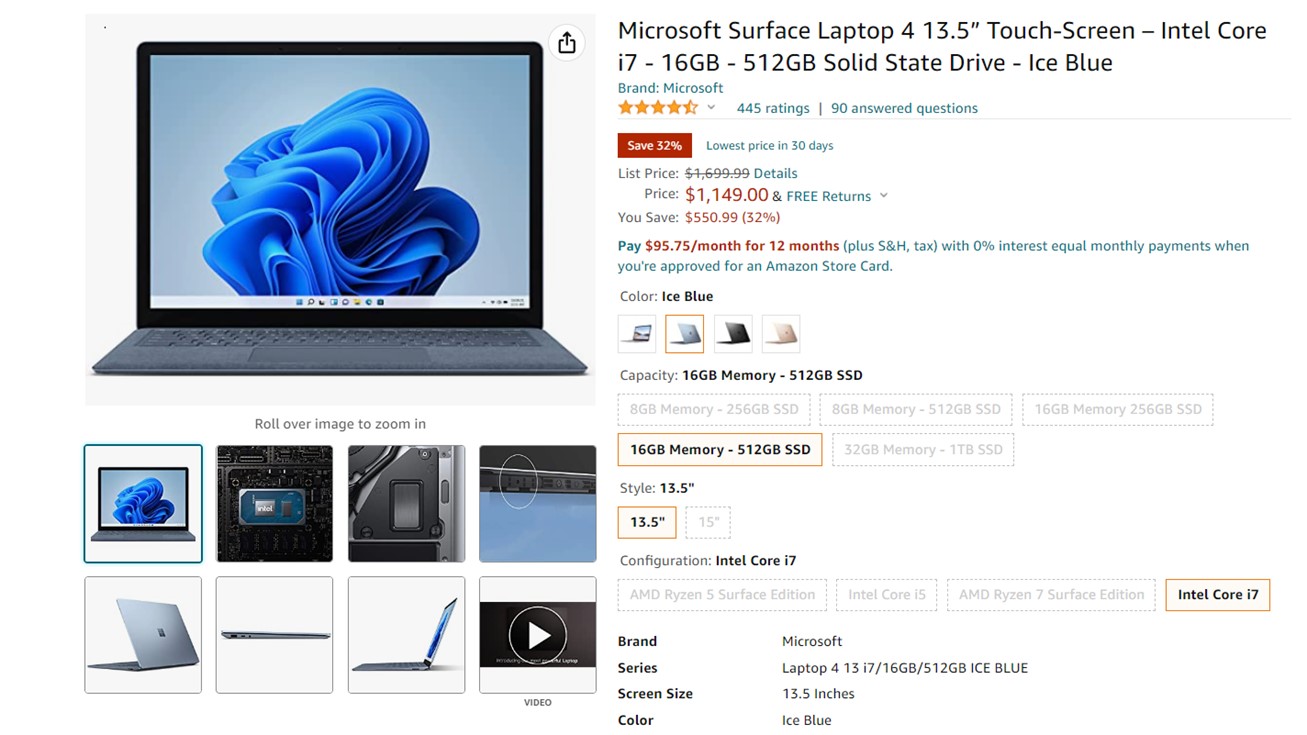
Task: Click the Brand: Microsoft link
Action: 670,88
